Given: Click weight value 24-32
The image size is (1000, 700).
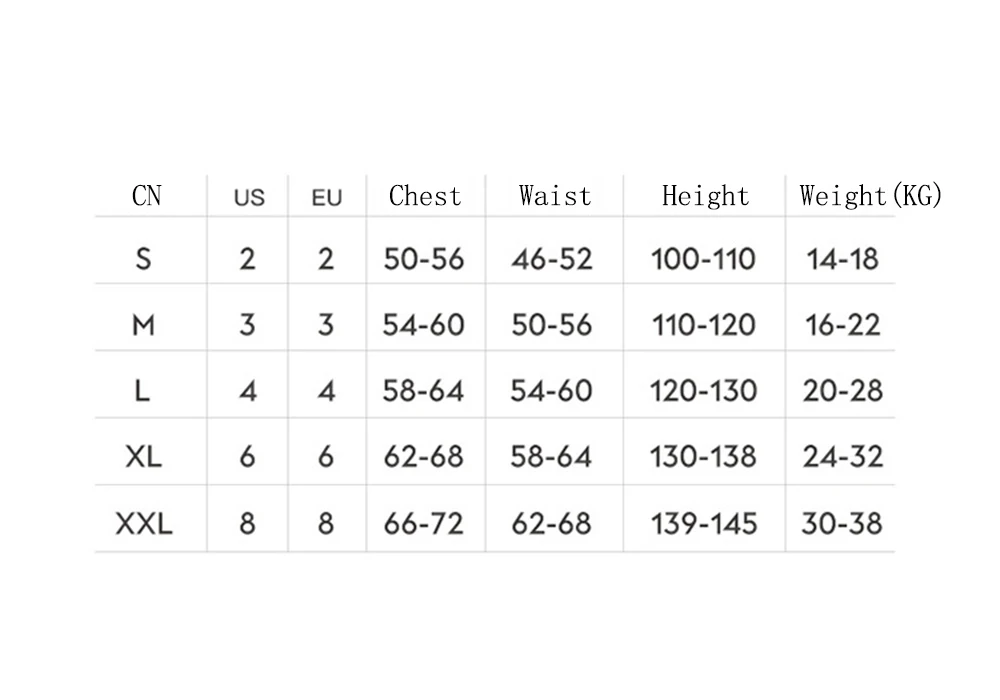Looking at the screenshot, I should [842, 456].
